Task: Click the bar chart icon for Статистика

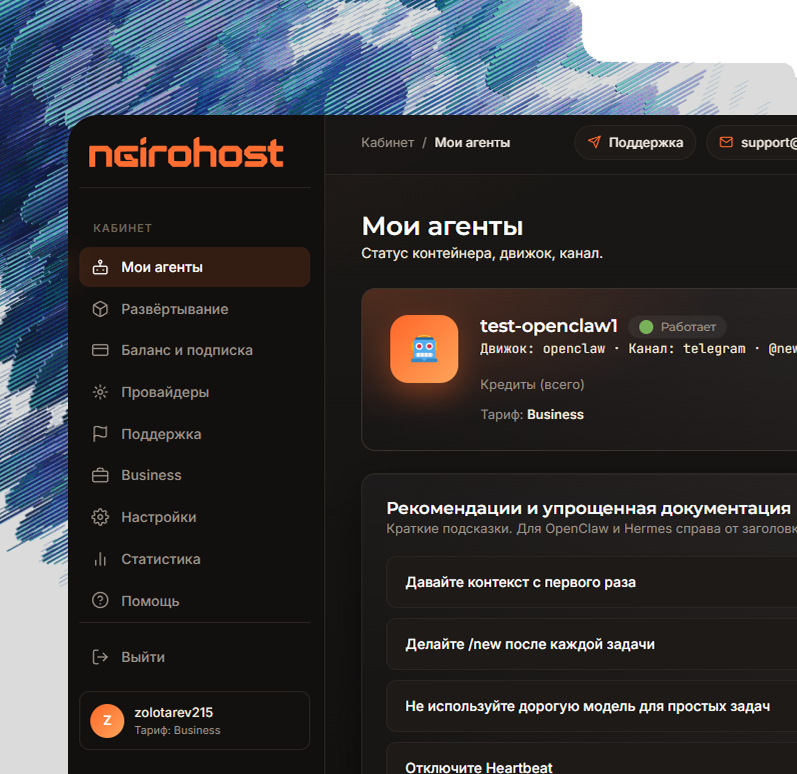Action: 100,559
